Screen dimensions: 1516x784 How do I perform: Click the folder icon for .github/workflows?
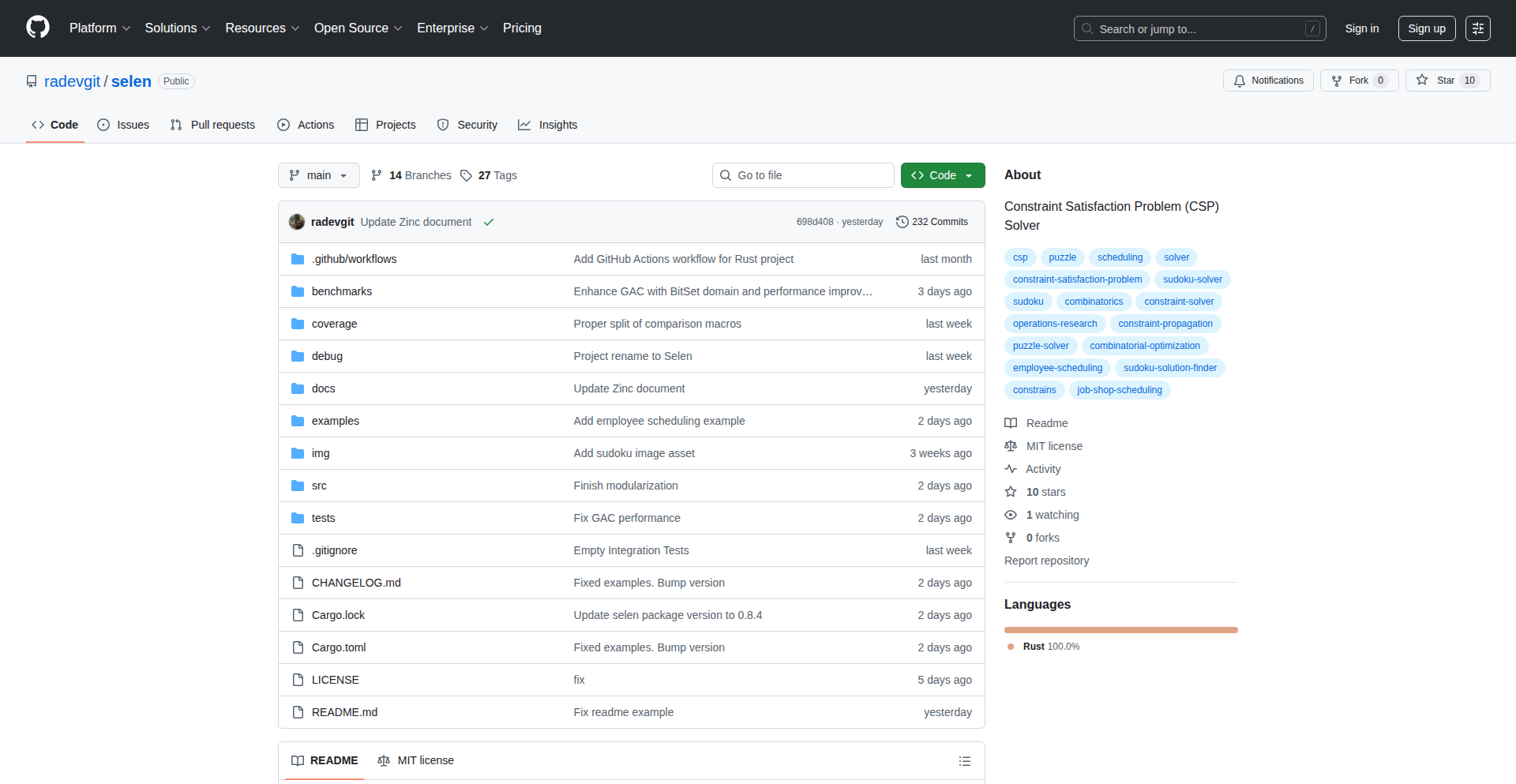pos(298,259)
